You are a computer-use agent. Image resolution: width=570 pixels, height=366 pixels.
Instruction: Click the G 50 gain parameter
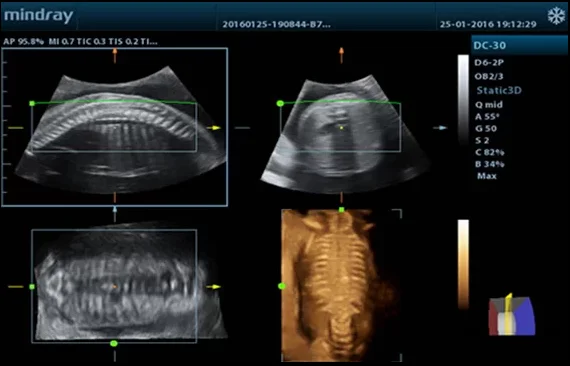click(x=486, y=128)
